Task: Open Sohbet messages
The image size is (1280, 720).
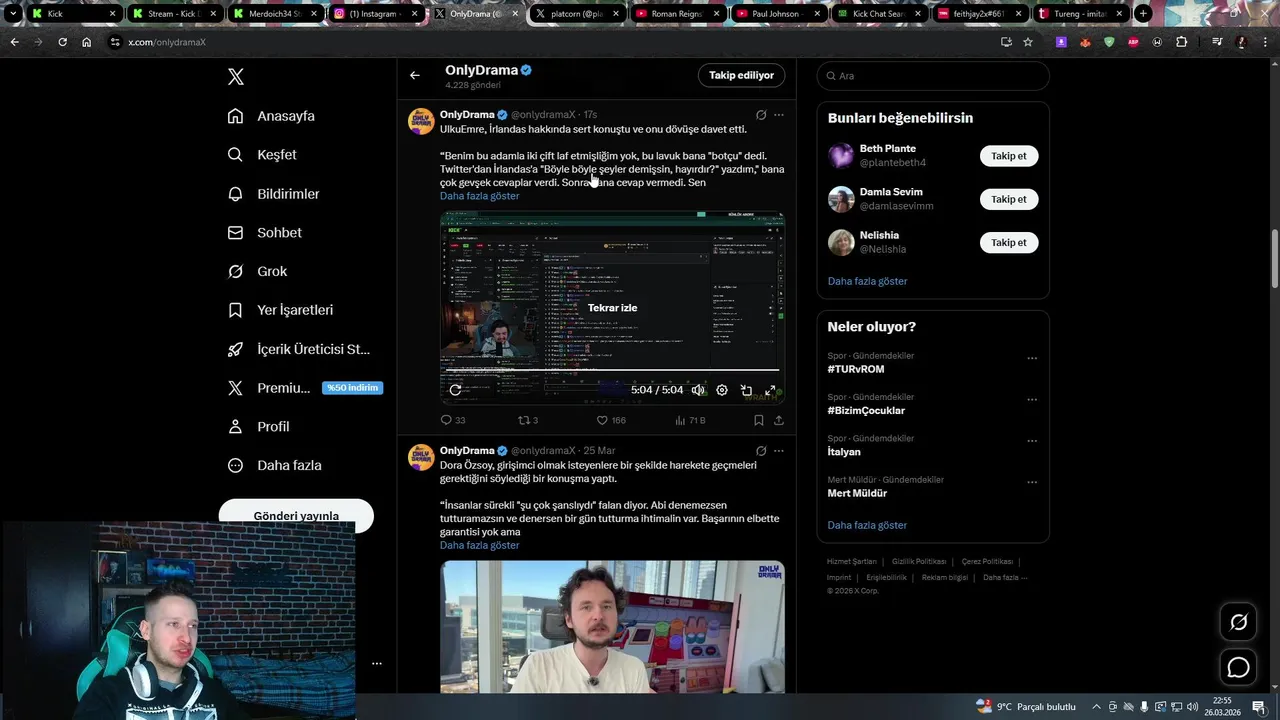Action: pyautogui.click(x=264, y=232)
